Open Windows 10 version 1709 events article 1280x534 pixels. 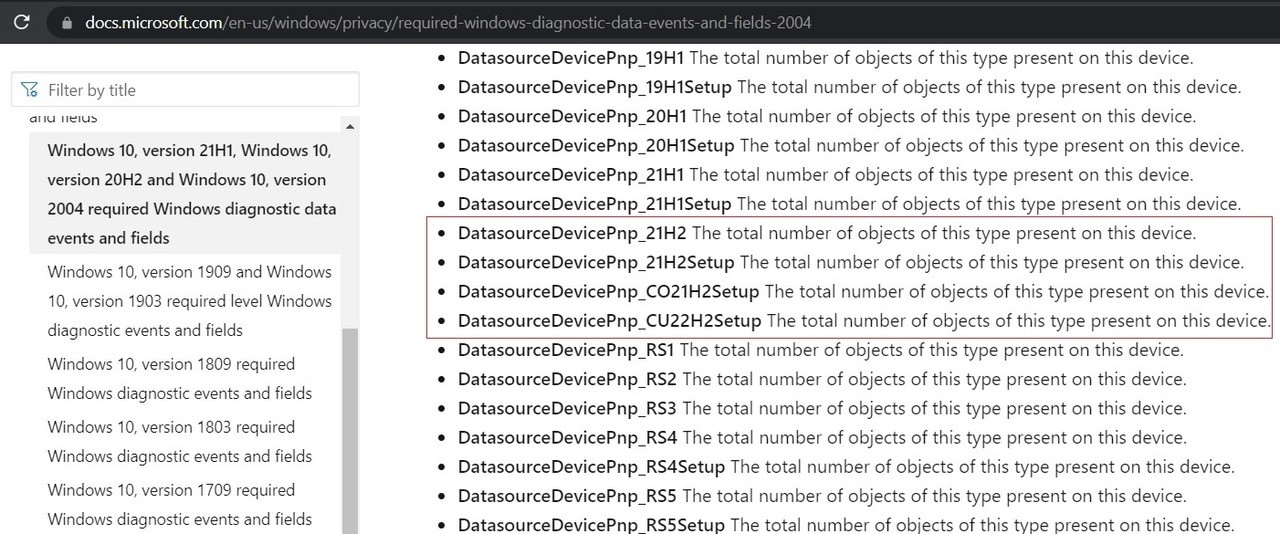click(180, 504)
